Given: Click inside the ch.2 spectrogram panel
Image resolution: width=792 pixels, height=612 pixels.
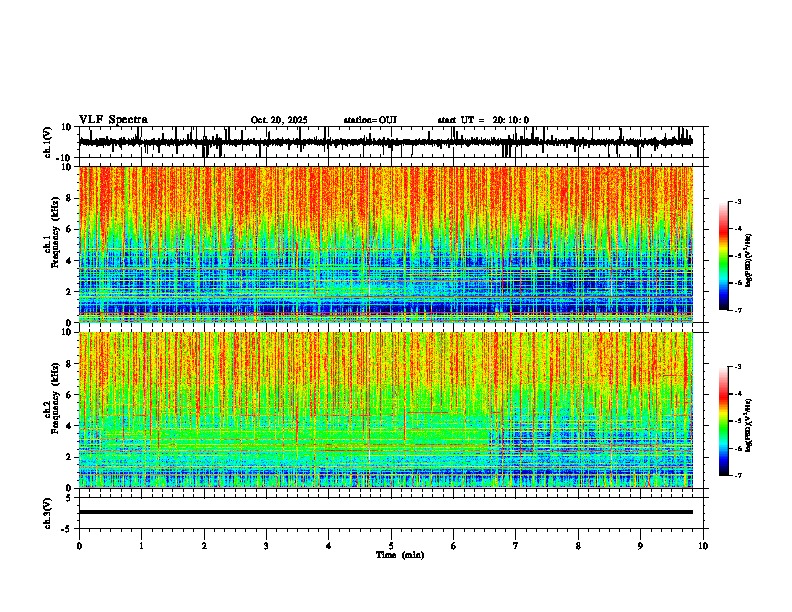Looking at the screenshot, I should (386, 410).
